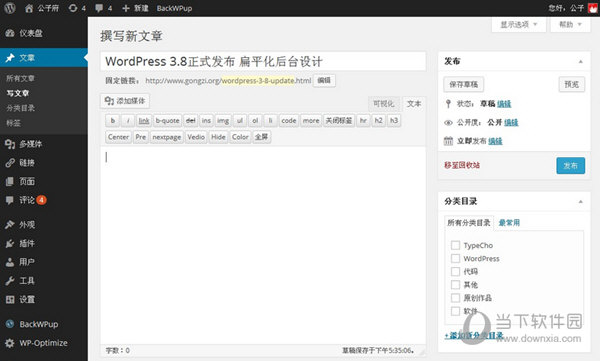Viewport: 600px width, 361px height.
Task: Select the 最常用 most used tab
Action: [x=509, y=223]
